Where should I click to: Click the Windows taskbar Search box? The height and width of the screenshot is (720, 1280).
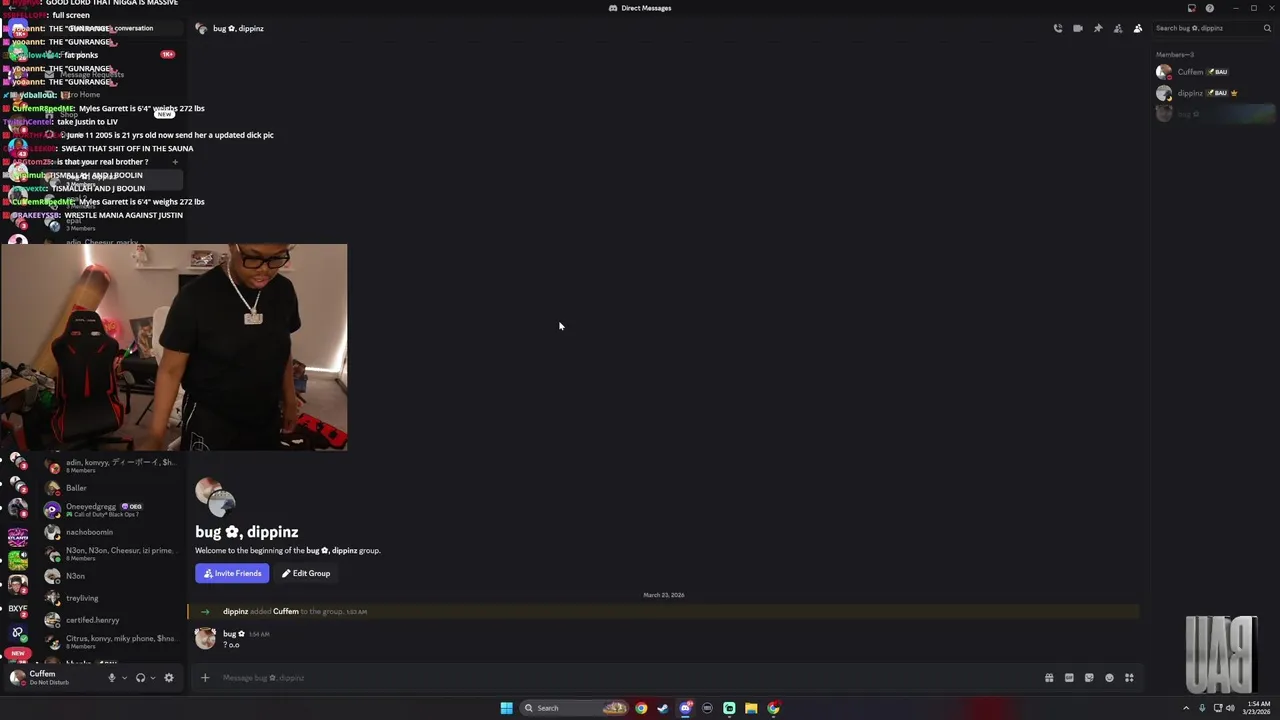(x=574, y=708)
